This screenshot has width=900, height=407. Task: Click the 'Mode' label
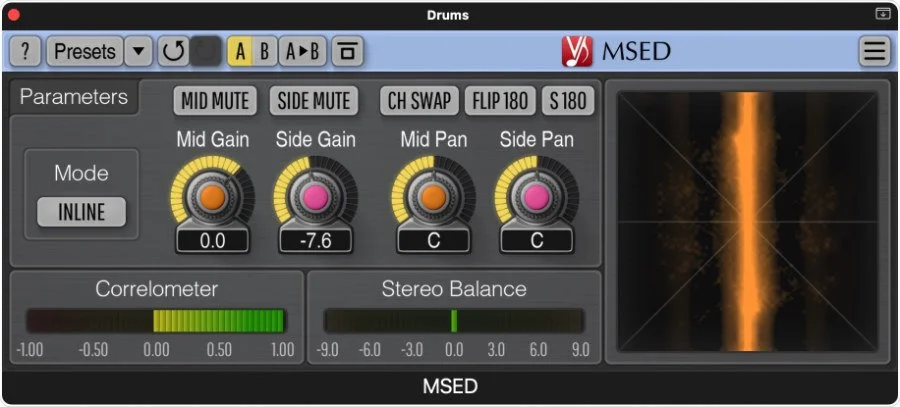tap(82, 173)
